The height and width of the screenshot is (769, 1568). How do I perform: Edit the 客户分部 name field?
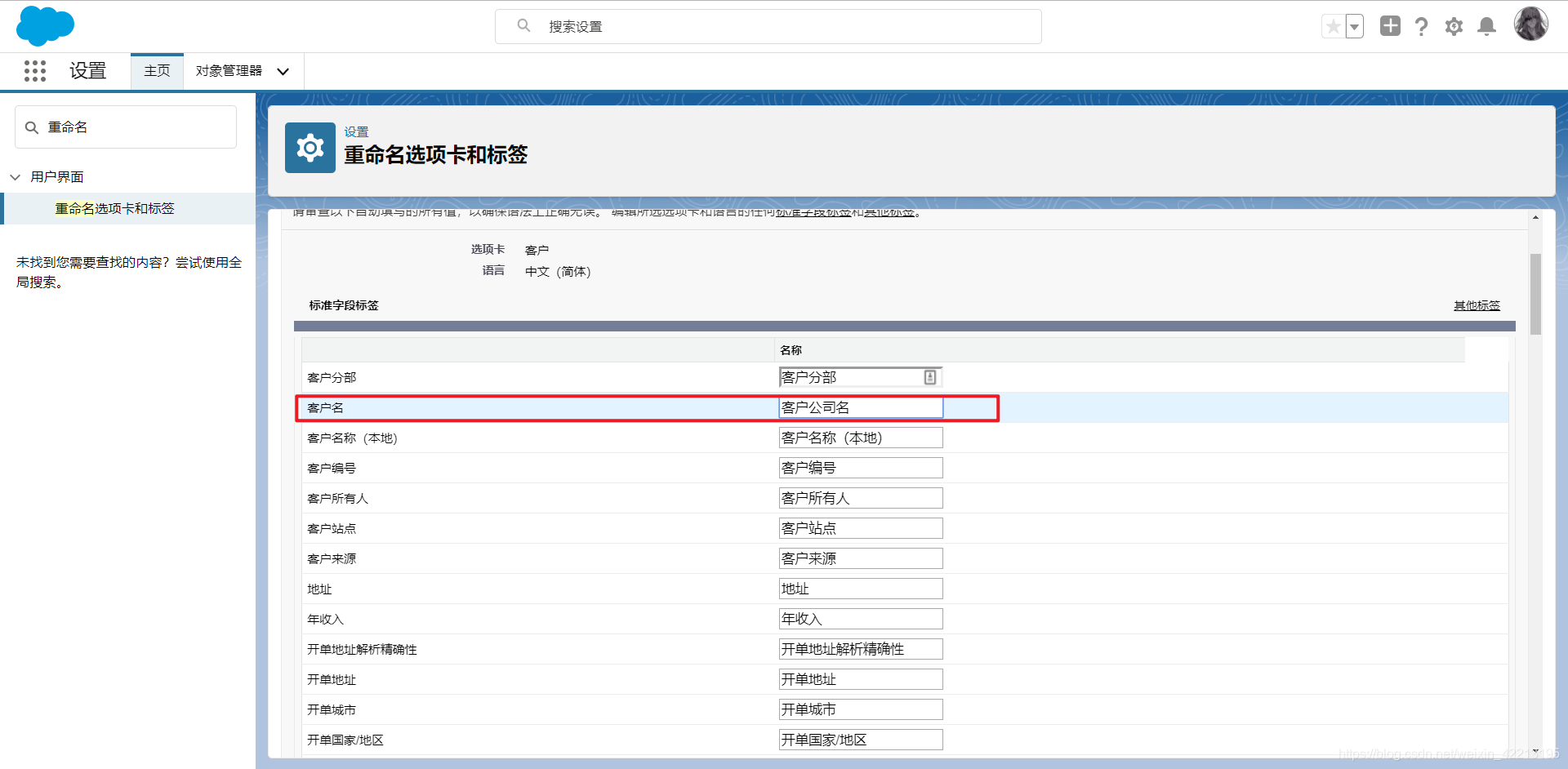point(861,377)
